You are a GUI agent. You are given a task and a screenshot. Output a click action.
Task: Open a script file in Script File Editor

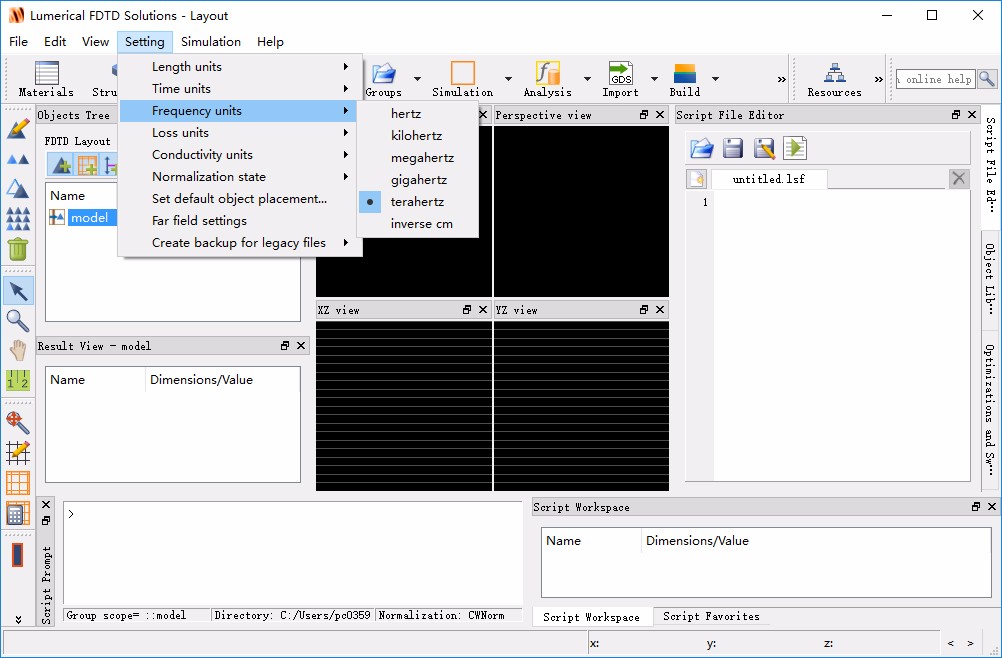[x=702, y=149]
